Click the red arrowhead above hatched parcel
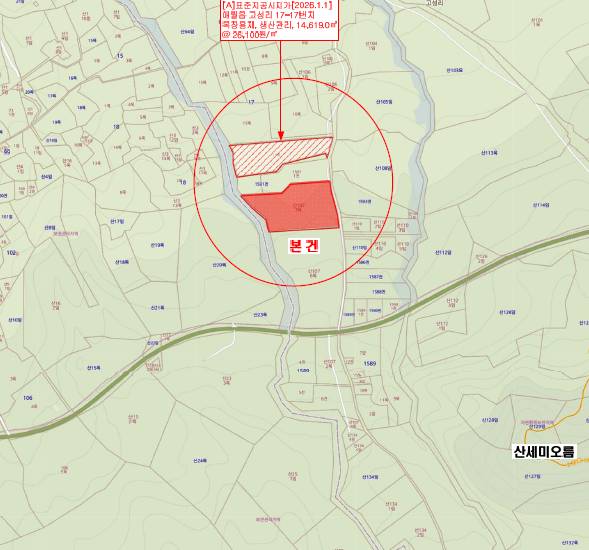This screenshot has width=589, height=550. pyautogui.click(x=281, y=136)
